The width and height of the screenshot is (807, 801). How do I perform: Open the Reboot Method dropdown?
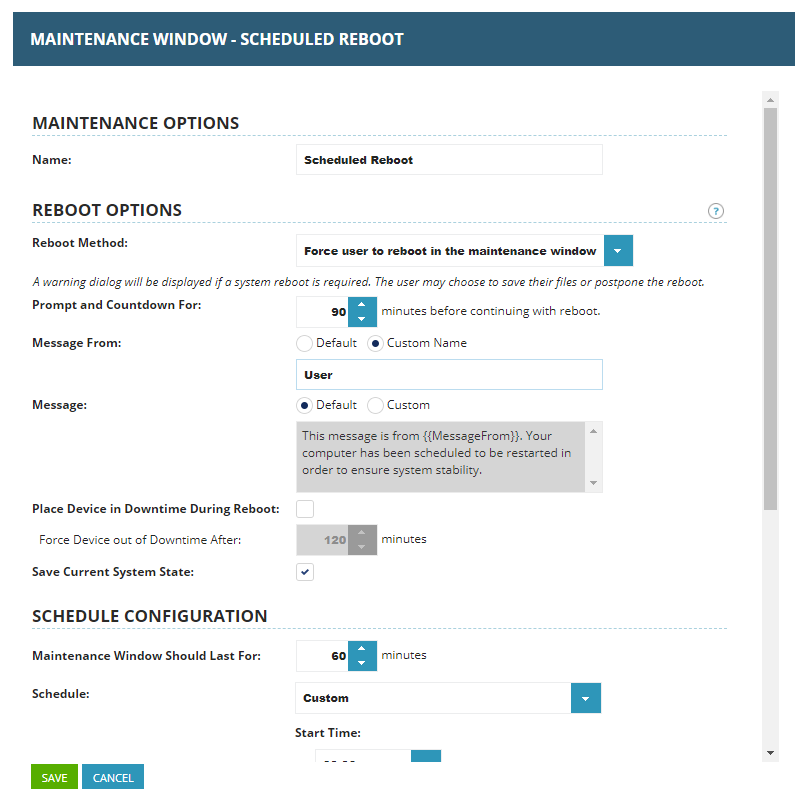617,250
